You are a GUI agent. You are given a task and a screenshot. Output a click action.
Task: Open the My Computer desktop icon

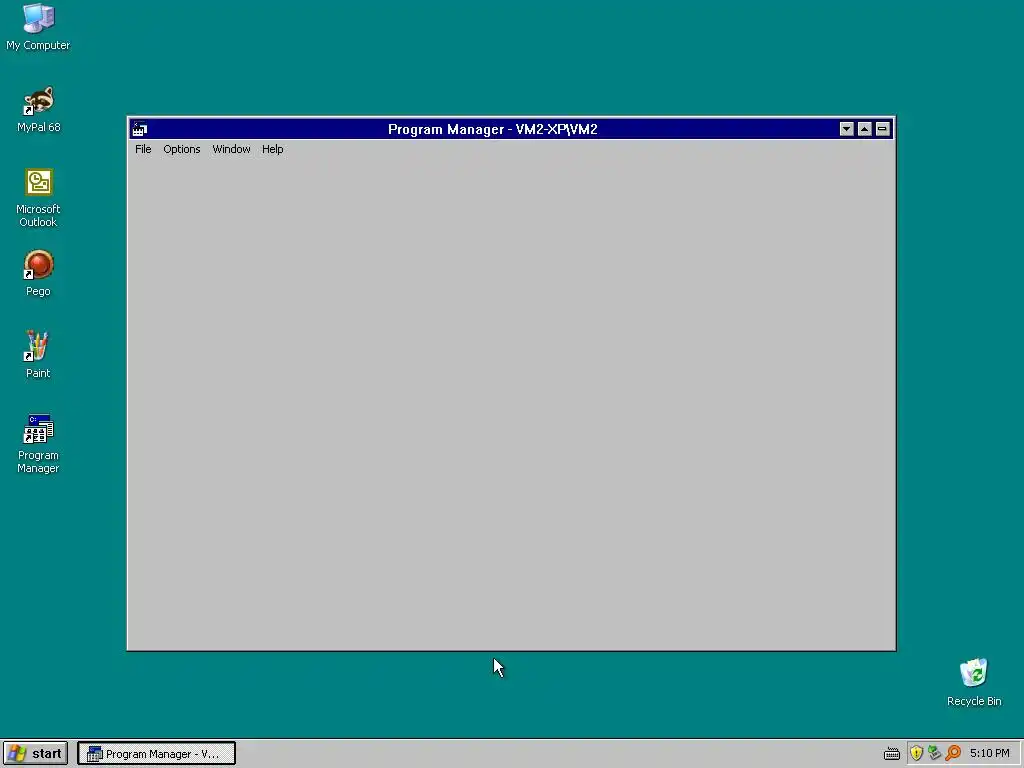click(x=38, y=27)
